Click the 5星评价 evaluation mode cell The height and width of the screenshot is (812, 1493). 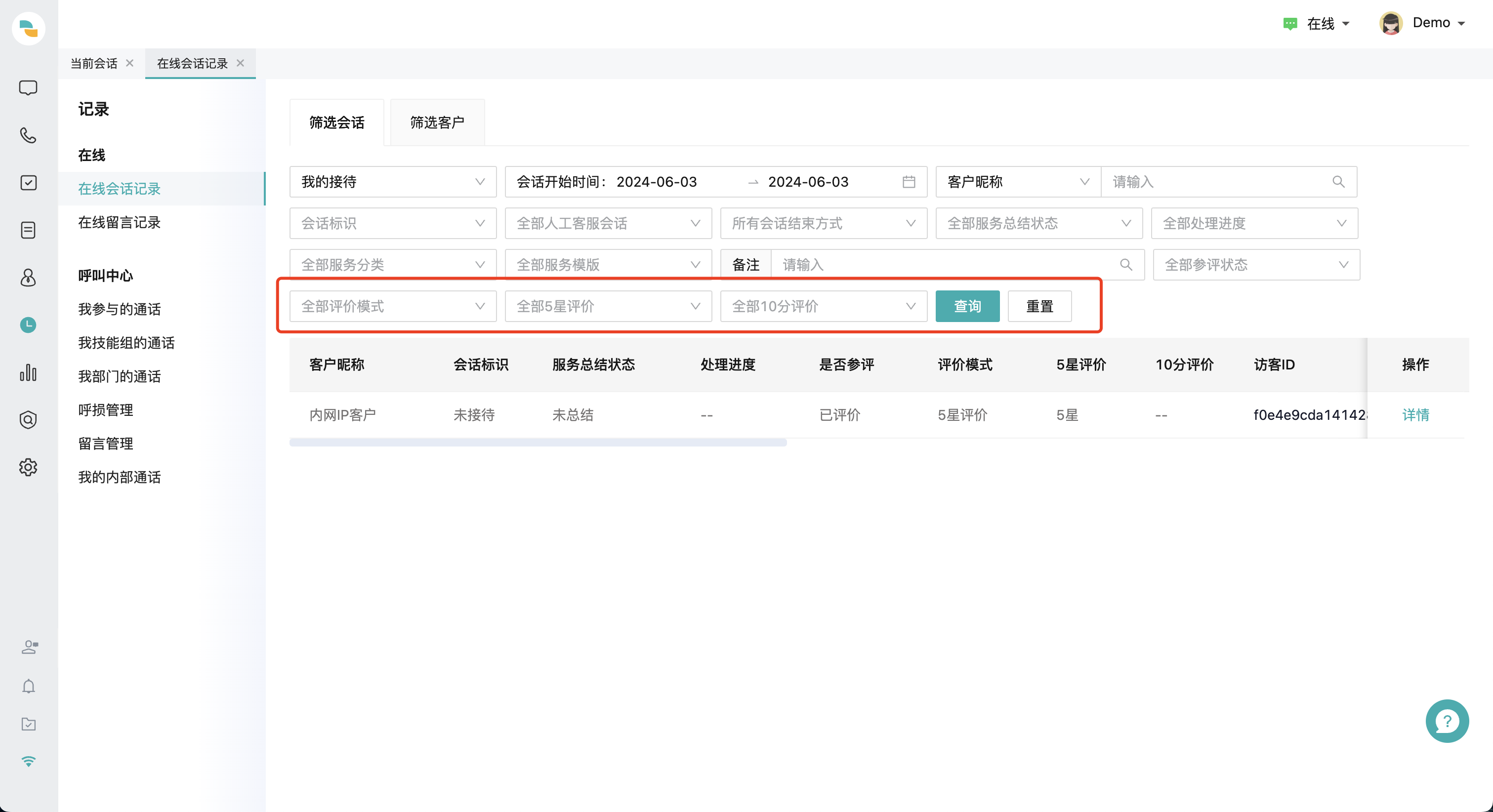click(962, 415)
